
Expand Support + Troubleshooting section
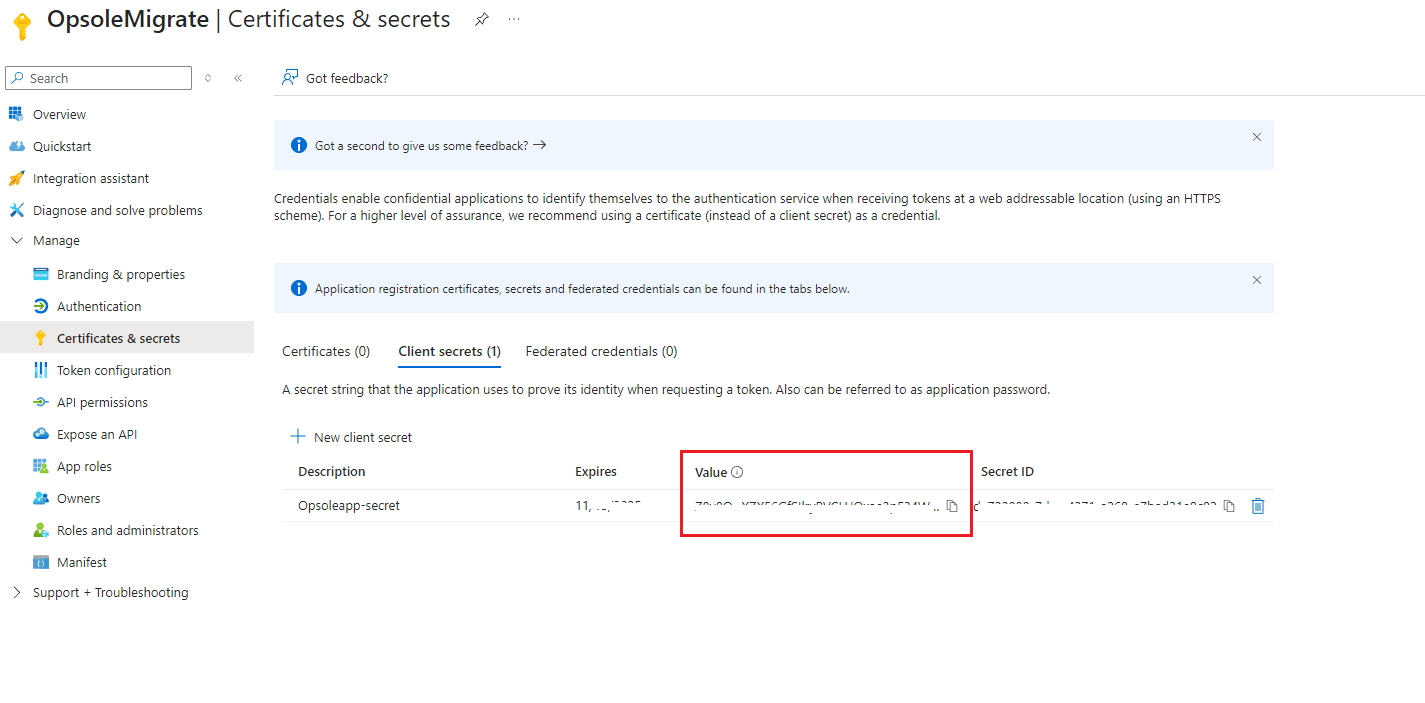pyautogui.click(x=16, y=593)
